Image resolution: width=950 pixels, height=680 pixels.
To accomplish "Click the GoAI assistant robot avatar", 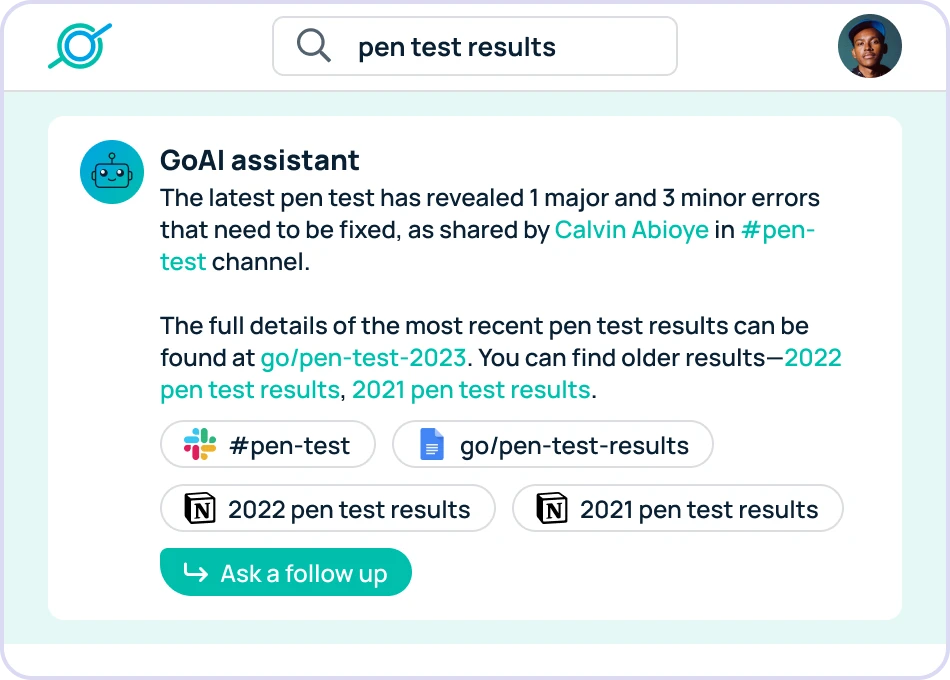I will tap(111, 172).
